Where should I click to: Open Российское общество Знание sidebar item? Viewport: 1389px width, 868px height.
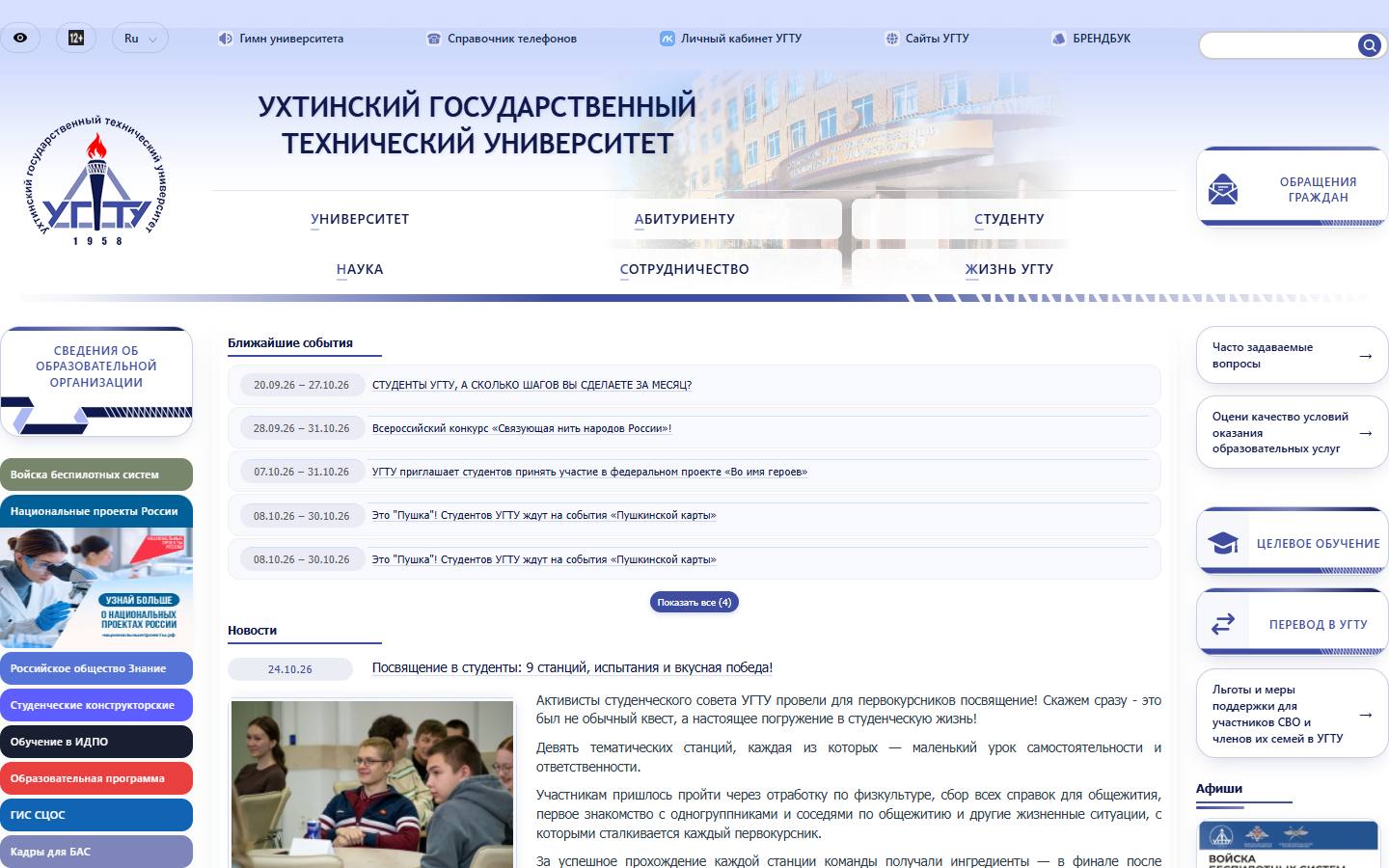(96, 668)
